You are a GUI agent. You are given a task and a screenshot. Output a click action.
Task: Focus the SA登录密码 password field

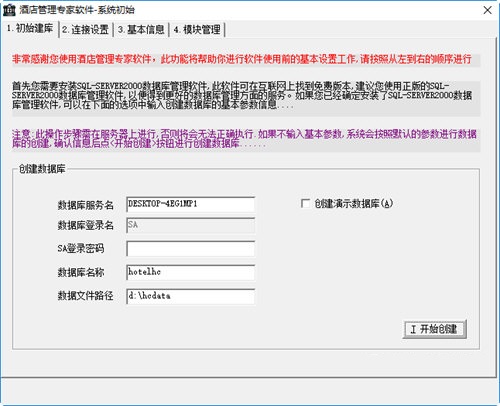(191, 249)
